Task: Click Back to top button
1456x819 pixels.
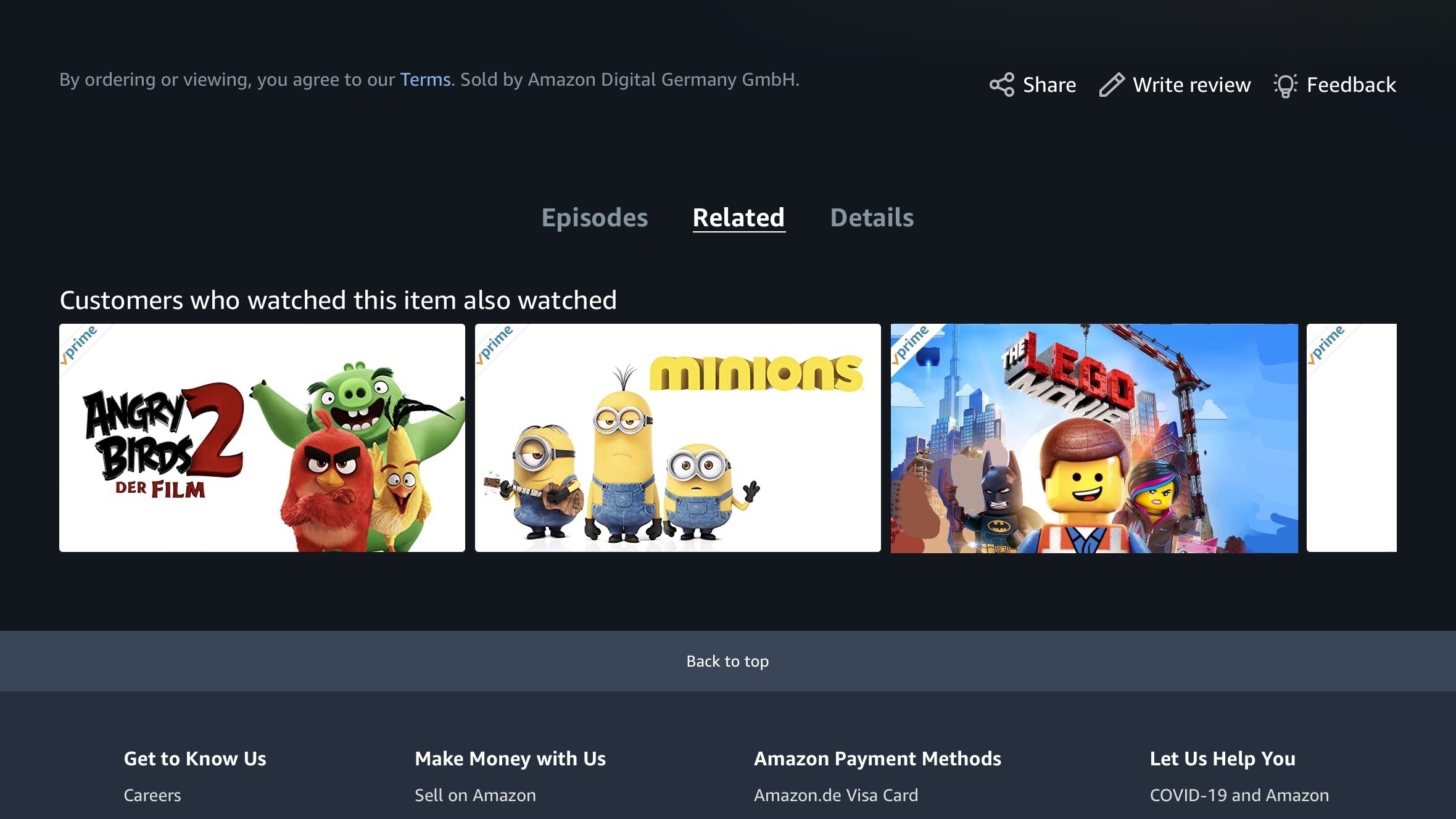Action: click(728, 660)
